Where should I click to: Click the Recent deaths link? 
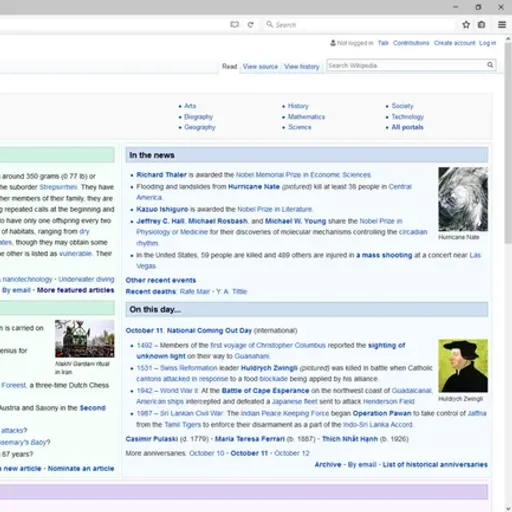150,291
